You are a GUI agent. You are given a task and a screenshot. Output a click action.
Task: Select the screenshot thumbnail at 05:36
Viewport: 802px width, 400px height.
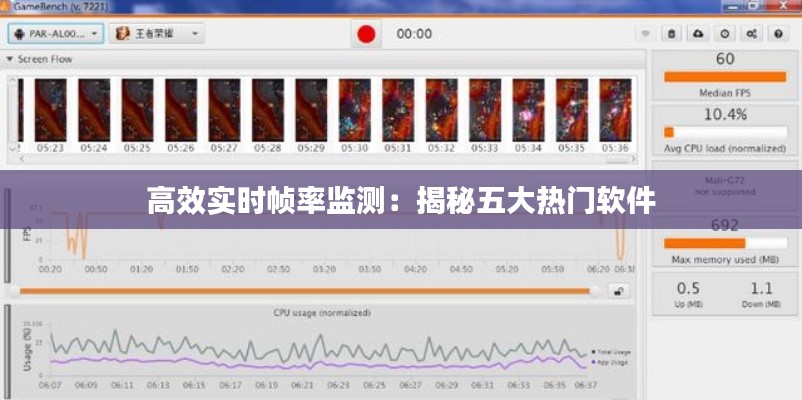pyautogui.click(x=615, y=110)
